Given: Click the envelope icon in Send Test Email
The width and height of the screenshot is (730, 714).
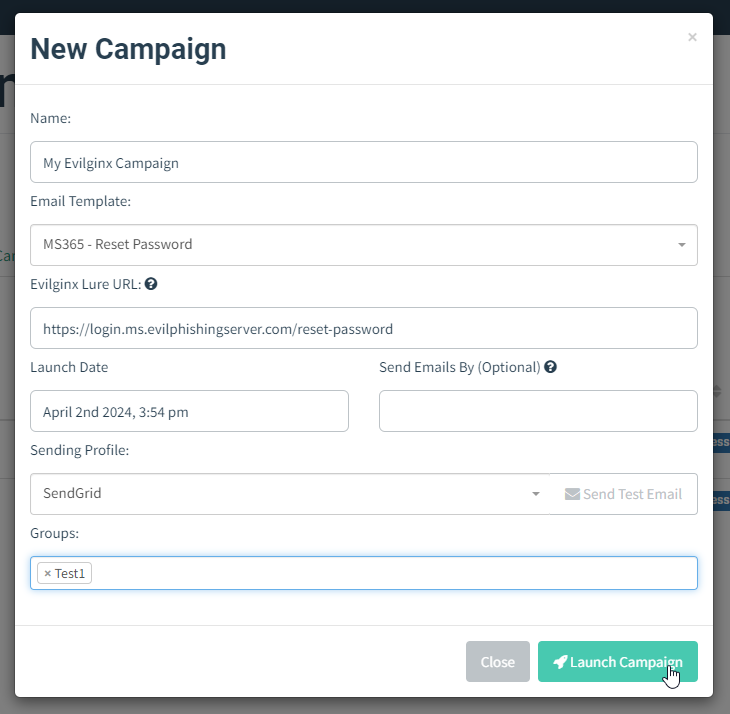Looking at the screenshot, I should pos(572,494).
